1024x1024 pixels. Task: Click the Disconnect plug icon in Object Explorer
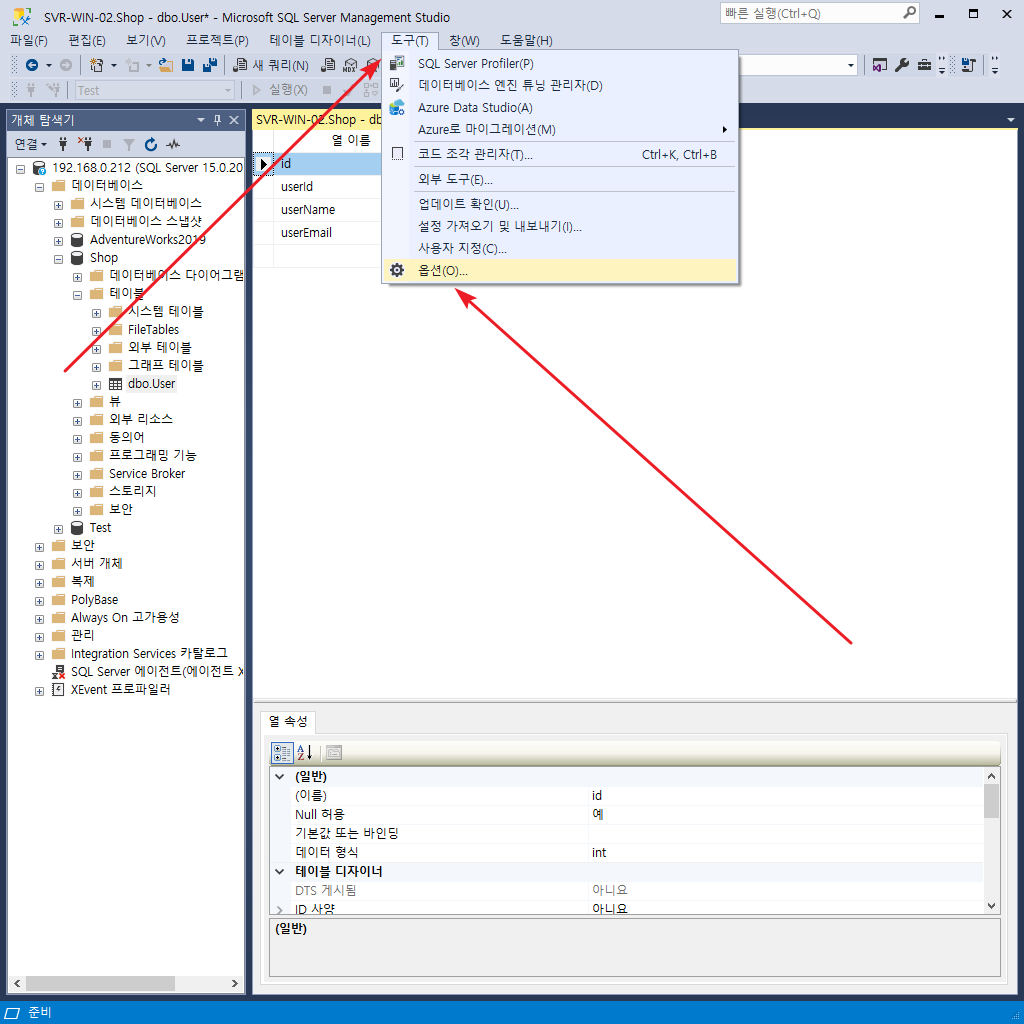click(x=84, y=144)
